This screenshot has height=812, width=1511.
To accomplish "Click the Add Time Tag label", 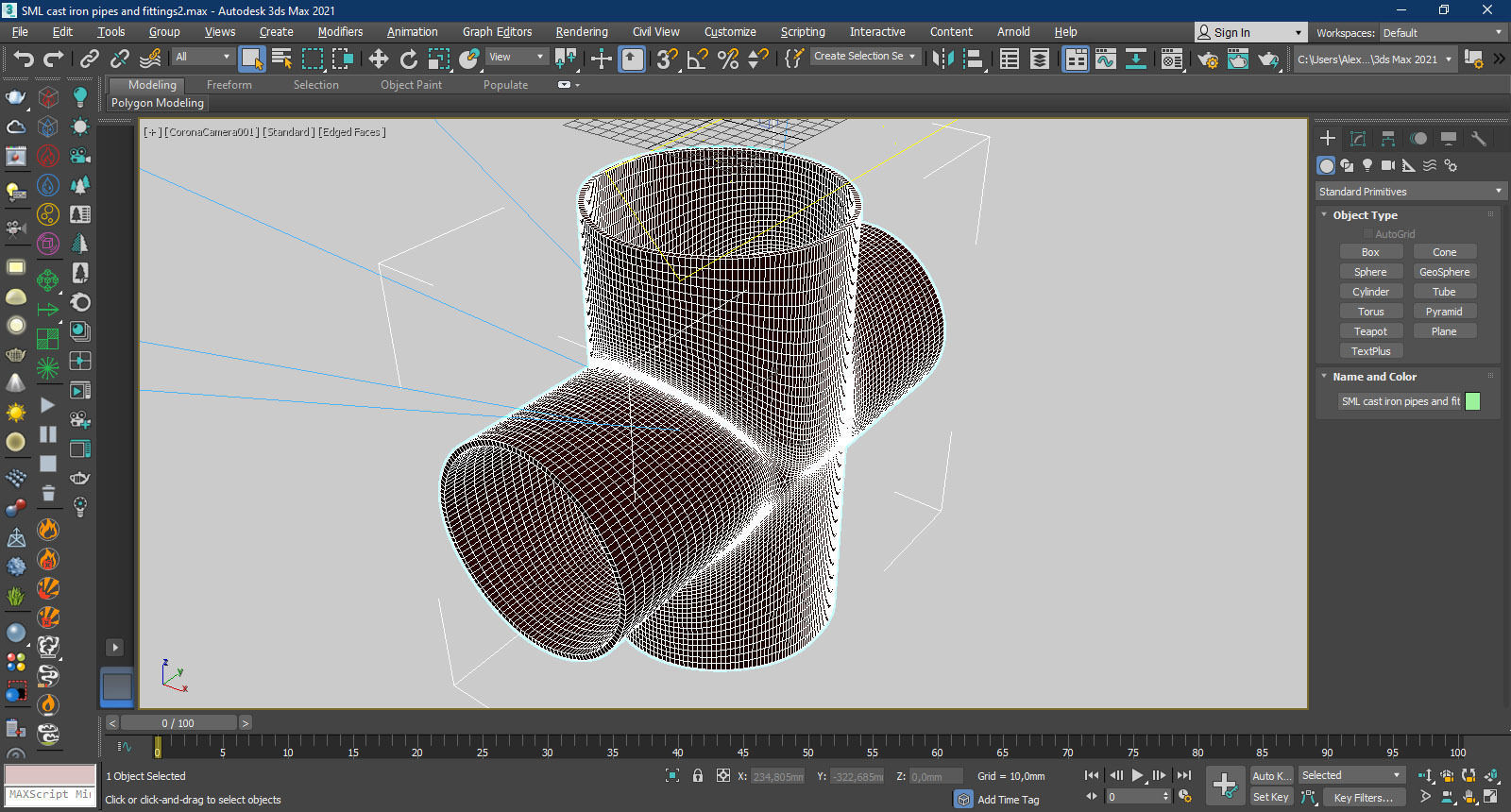I will coord(1008,800).
